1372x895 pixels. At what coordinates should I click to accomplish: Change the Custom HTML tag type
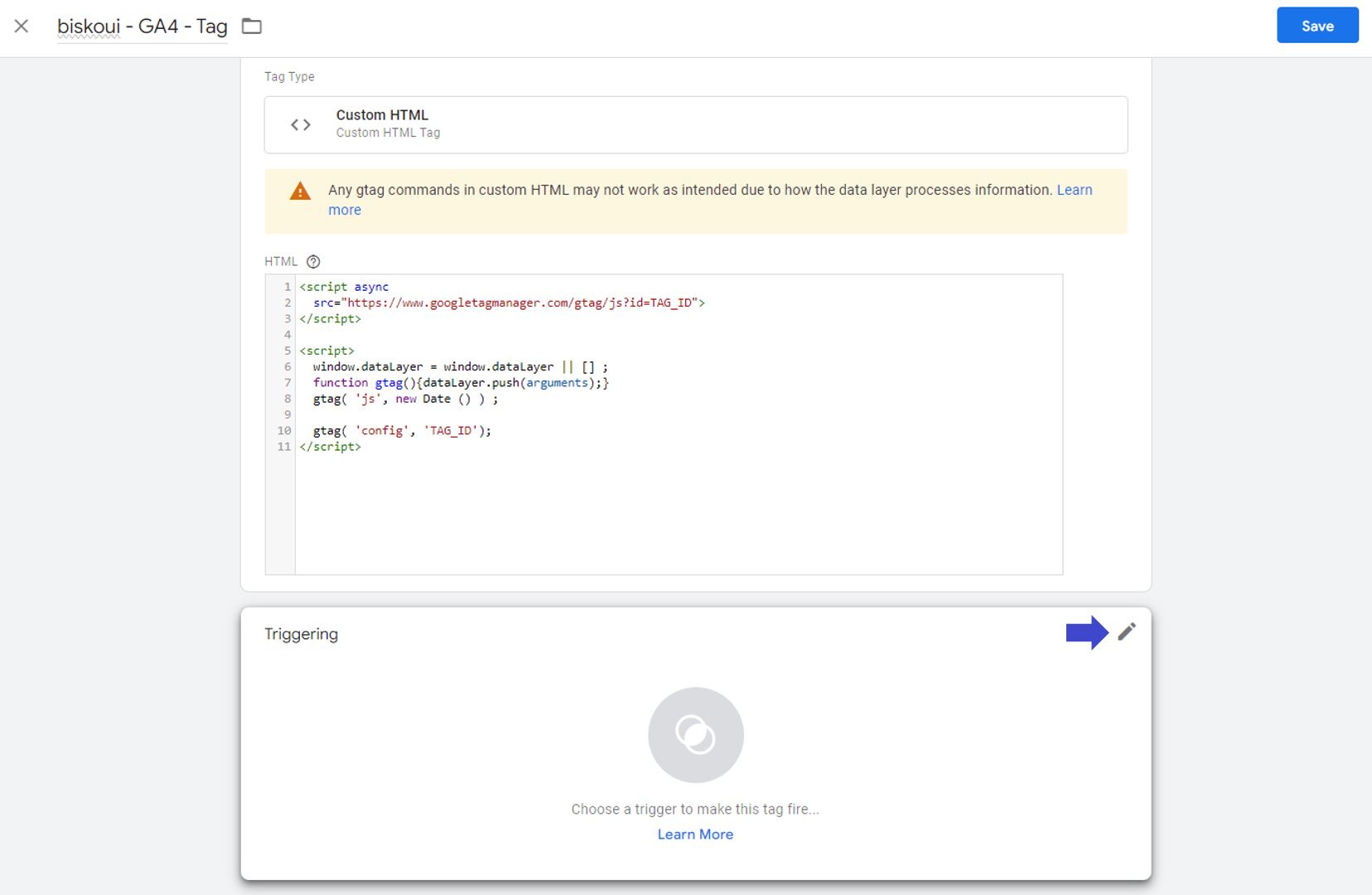coord(695,124)
